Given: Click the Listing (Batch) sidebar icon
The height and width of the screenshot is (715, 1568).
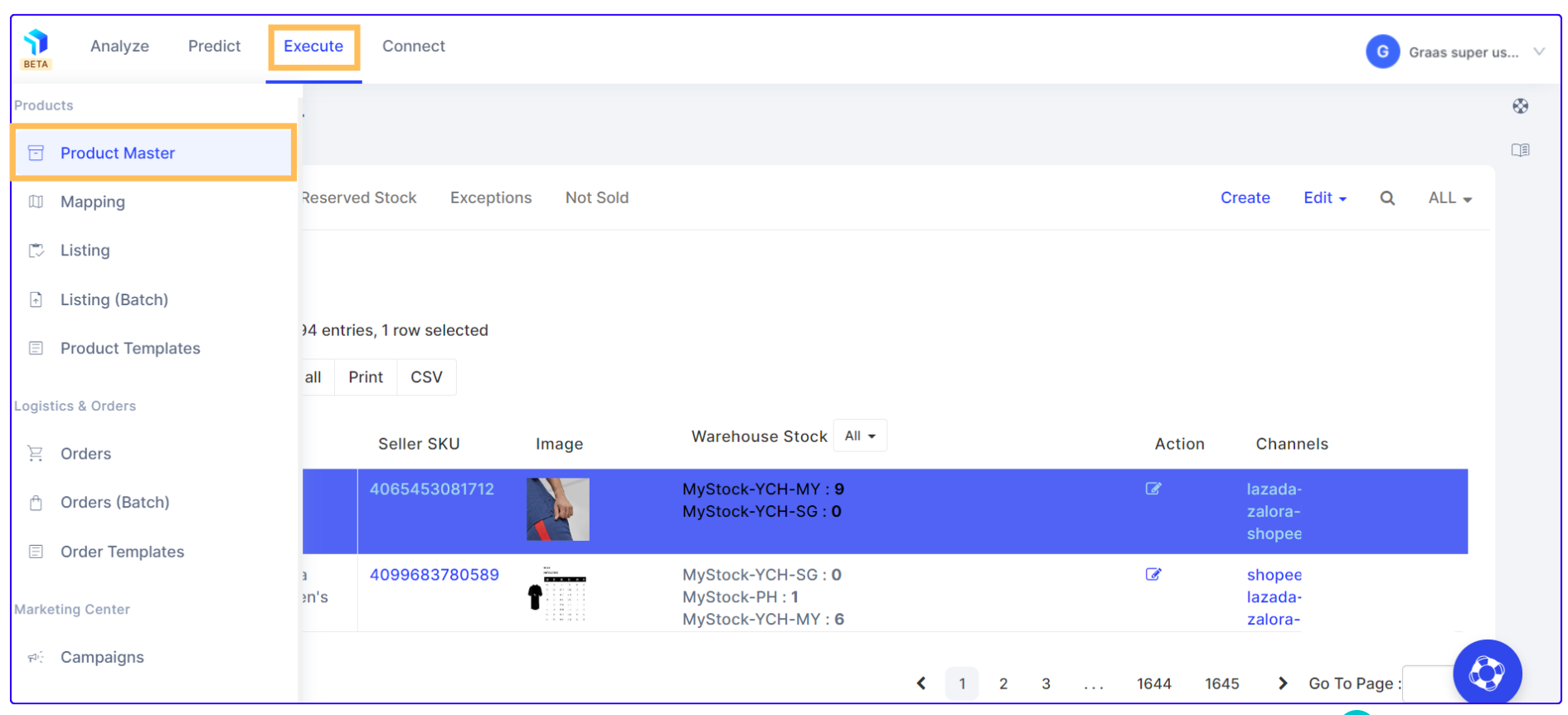Looking at the screenshot, I should [x=36, y=299].
